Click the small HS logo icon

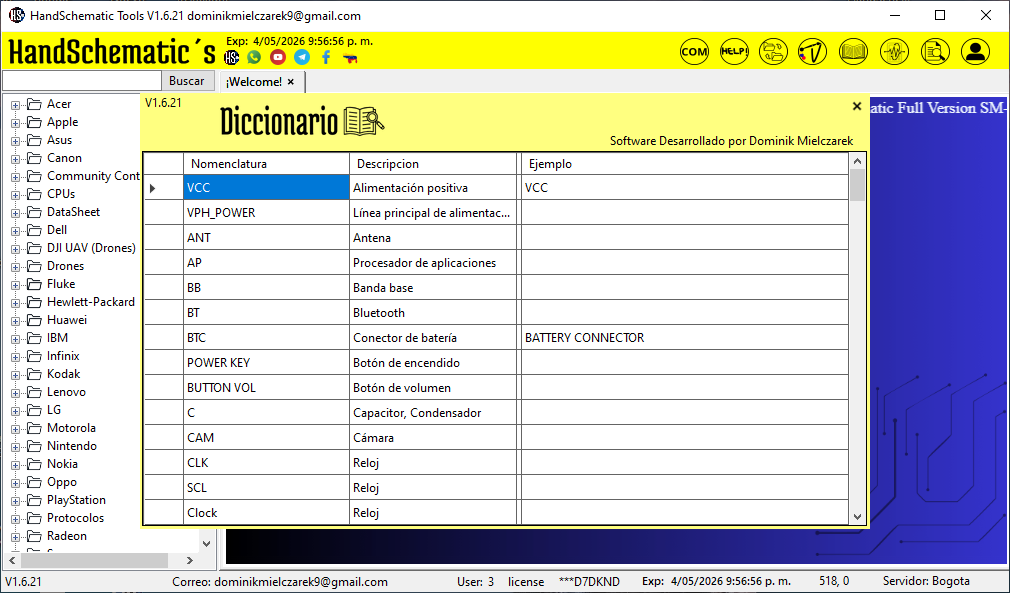pyautogui.click(x=231, y=57)
